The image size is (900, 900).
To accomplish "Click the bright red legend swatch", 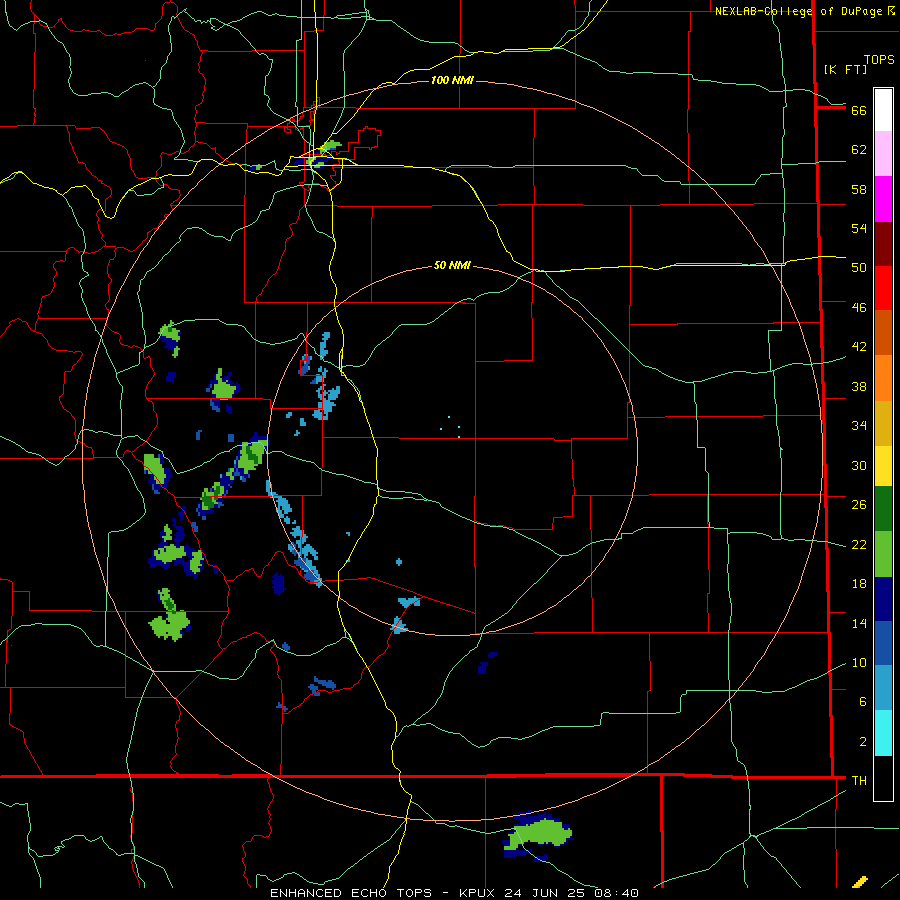I will tap(883, 288).
